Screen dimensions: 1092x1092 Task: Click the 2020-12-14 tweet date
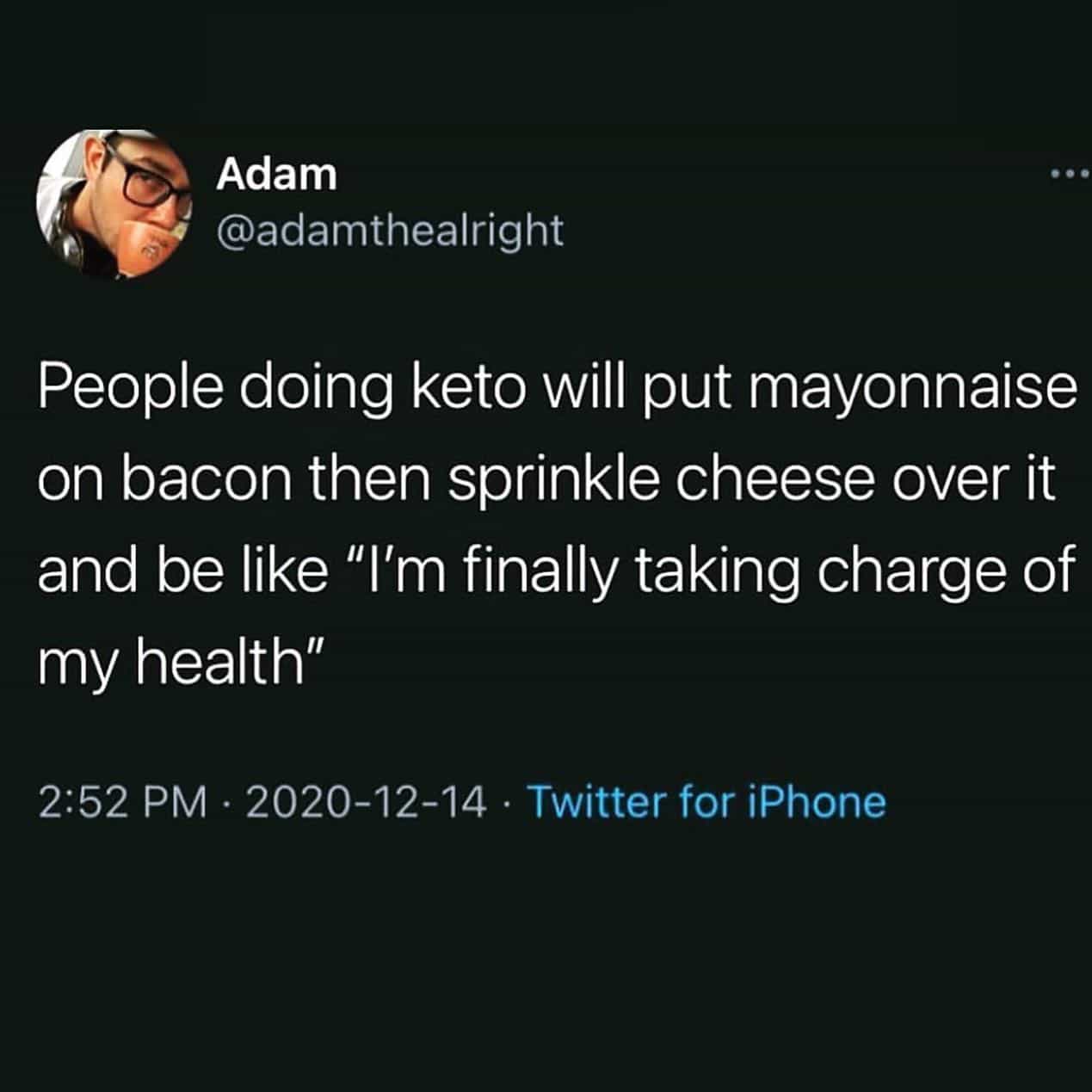[x=366, y=802]
